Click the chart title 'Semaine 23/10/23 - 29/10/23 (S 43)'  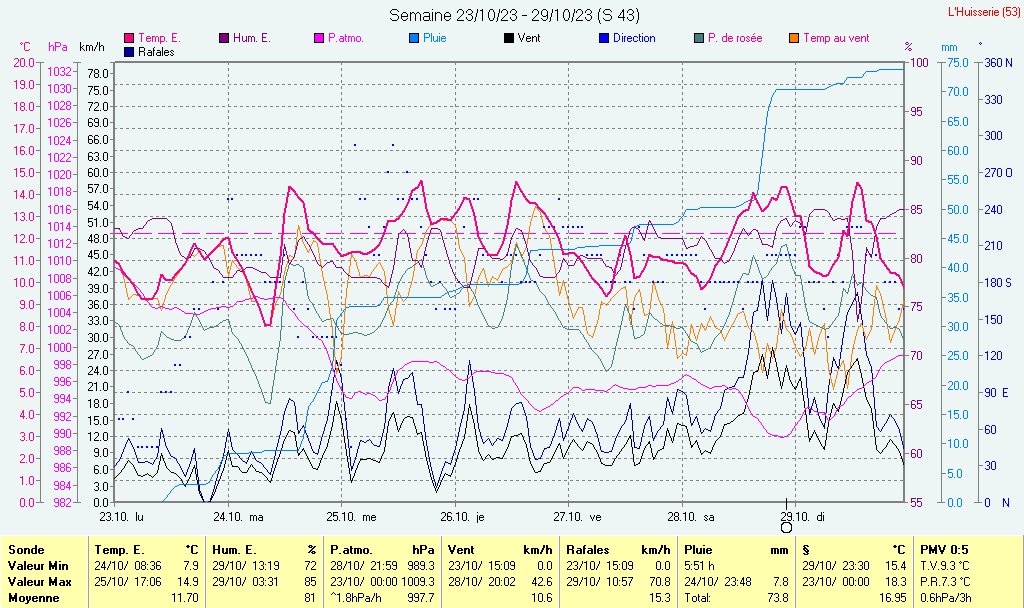(514, 15)
